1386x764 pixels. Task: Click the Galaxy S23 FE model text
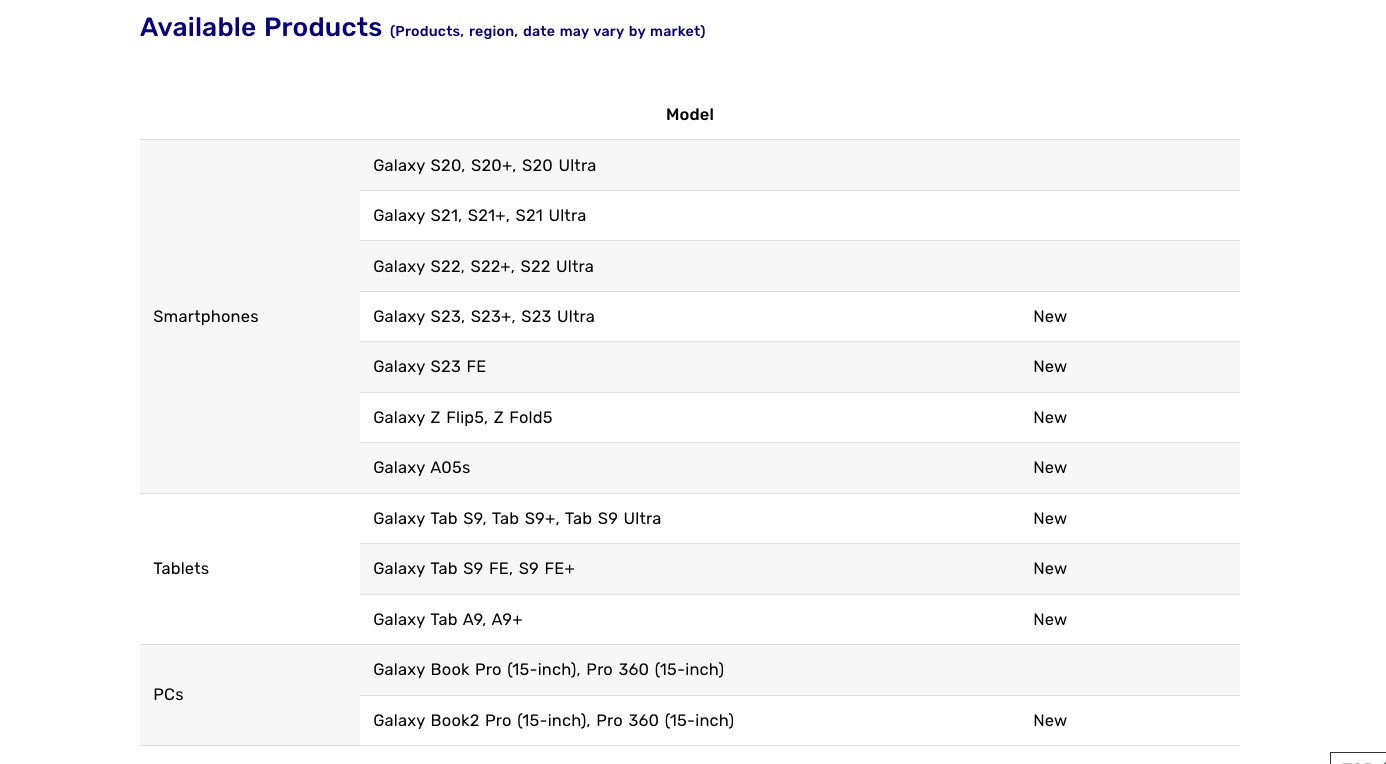coord(430,367)
